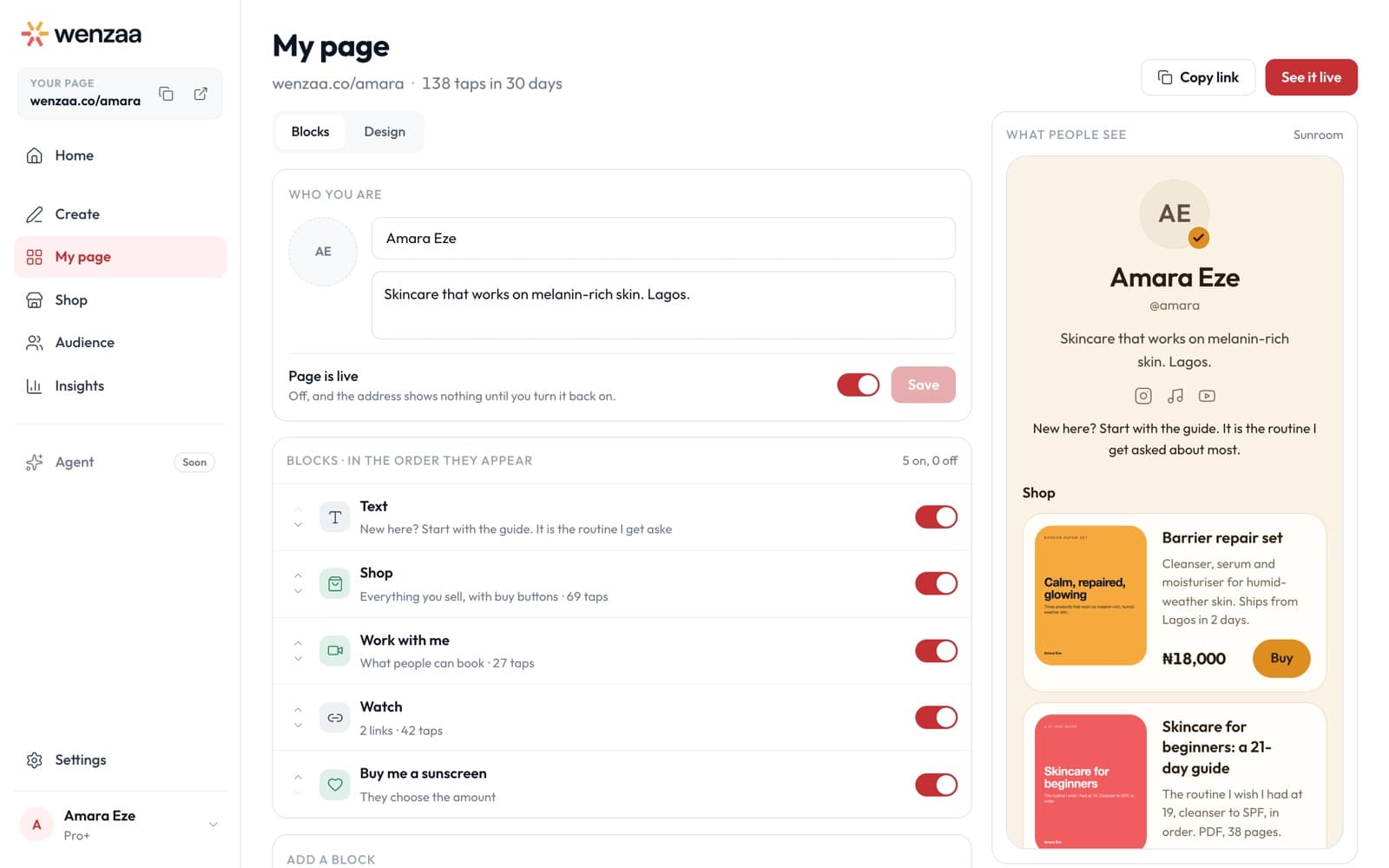Open the music note icon in preview
1389x868 pixels.
1175,396
